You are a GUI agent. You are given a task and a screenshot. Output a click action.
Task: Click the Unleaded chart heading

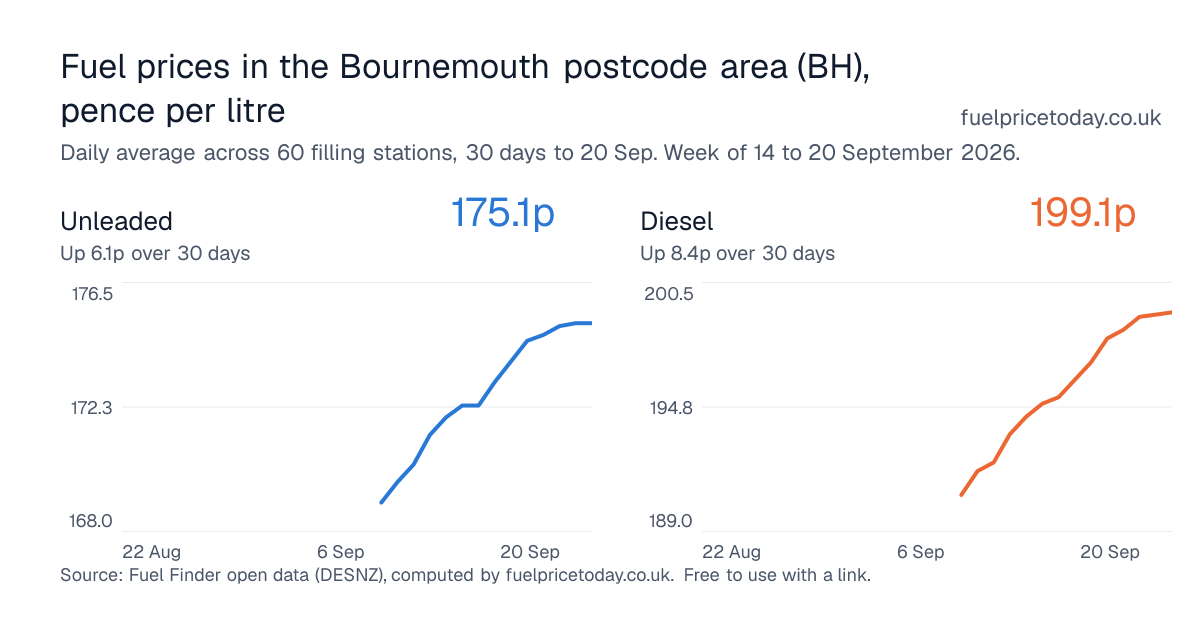pyautogui.click(x=116, y=221)
